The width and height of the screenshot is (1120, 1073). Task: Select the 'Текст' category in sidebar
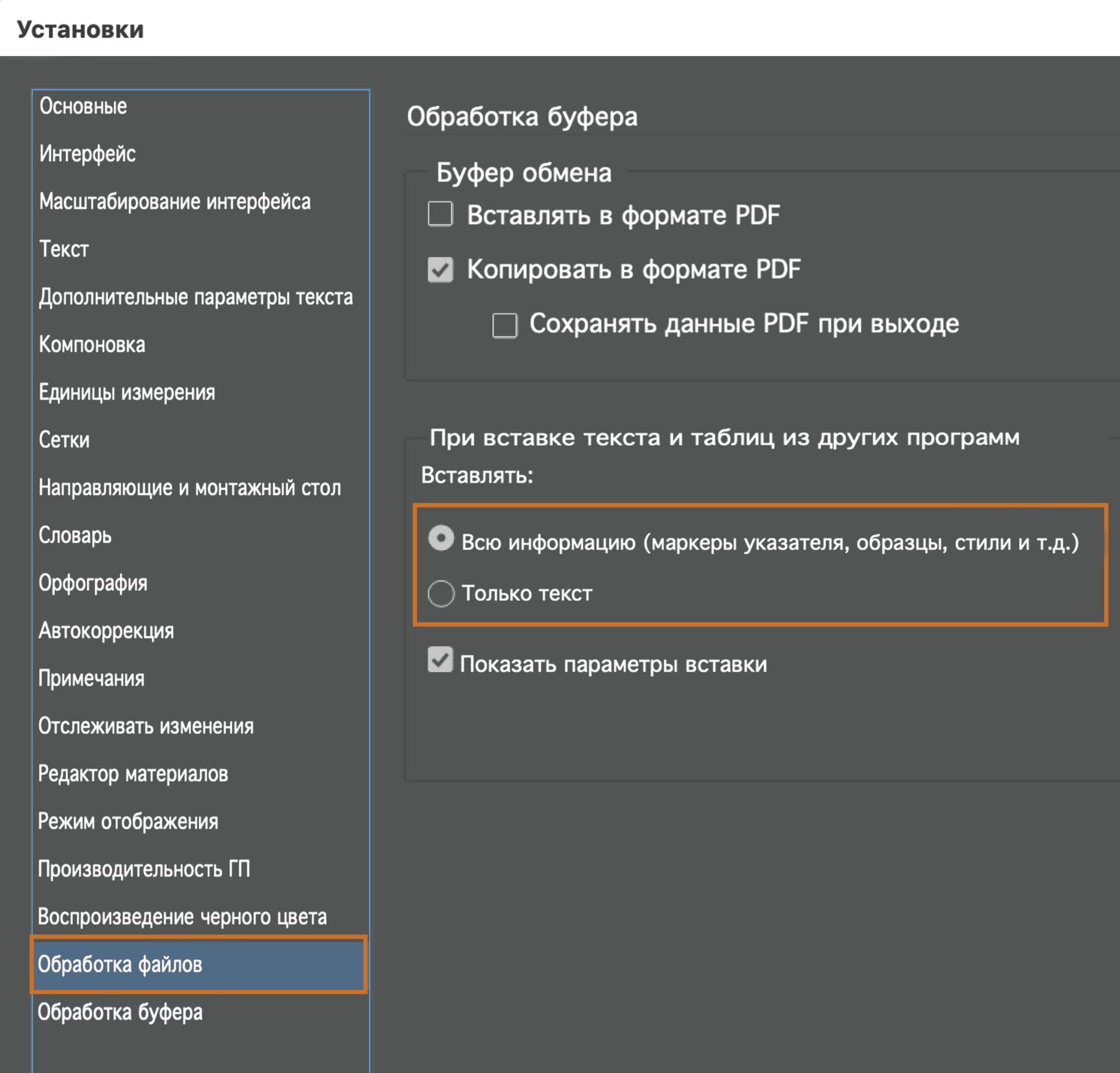click(64, 250)
